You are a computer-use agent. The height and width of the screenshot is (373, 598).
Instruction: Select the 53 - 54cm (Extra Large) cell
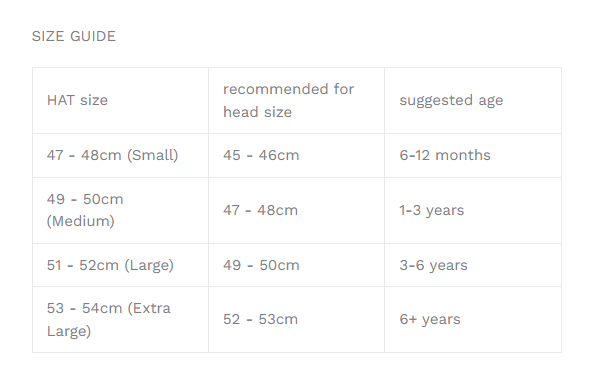pyautogui.click(x=121, y=320)
